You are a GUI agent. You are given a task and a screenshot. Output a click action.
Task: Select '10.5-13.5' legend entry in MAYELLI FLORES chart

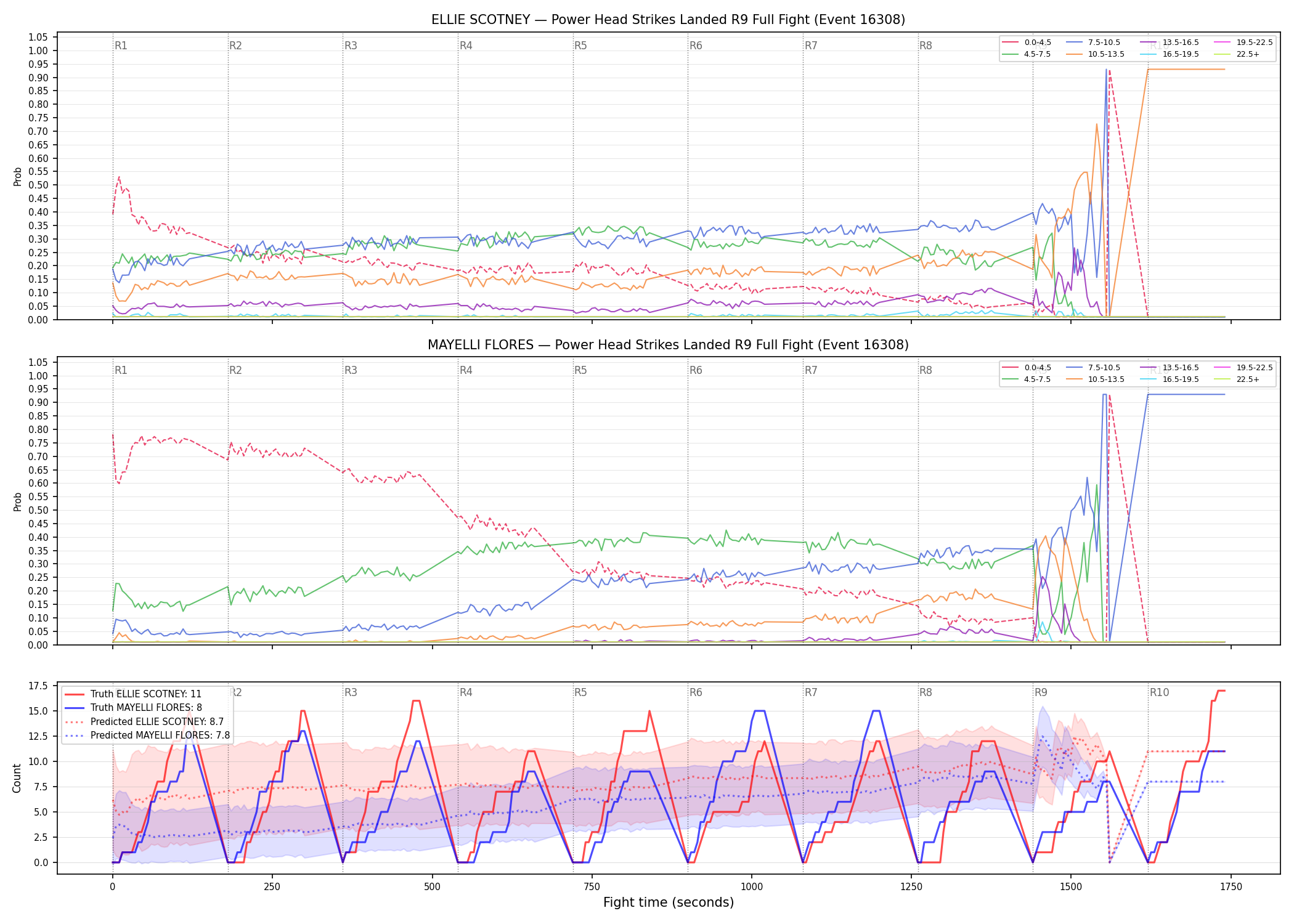1095,379
